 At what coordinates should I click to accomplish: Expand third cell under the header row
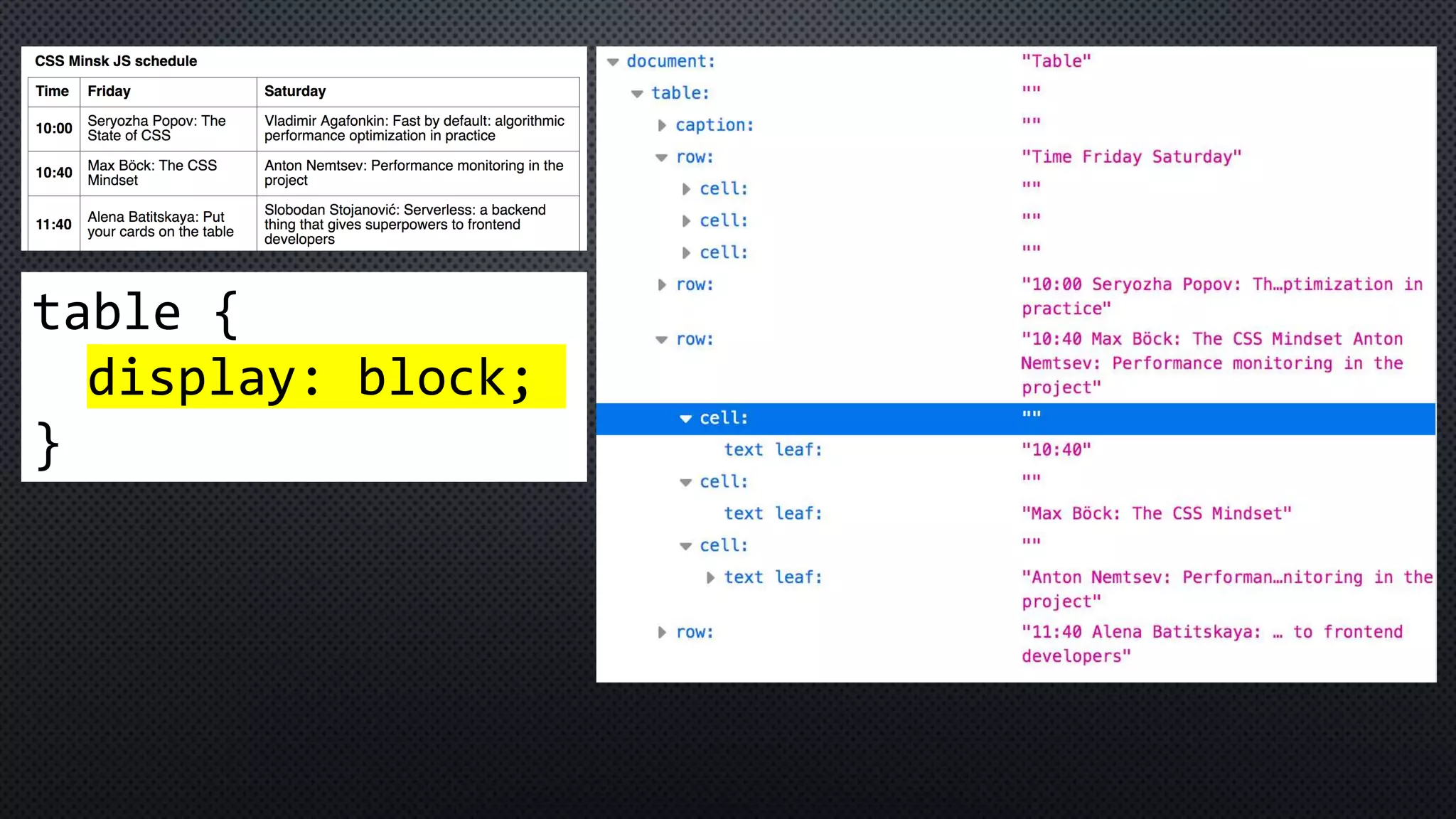(686, 252)
